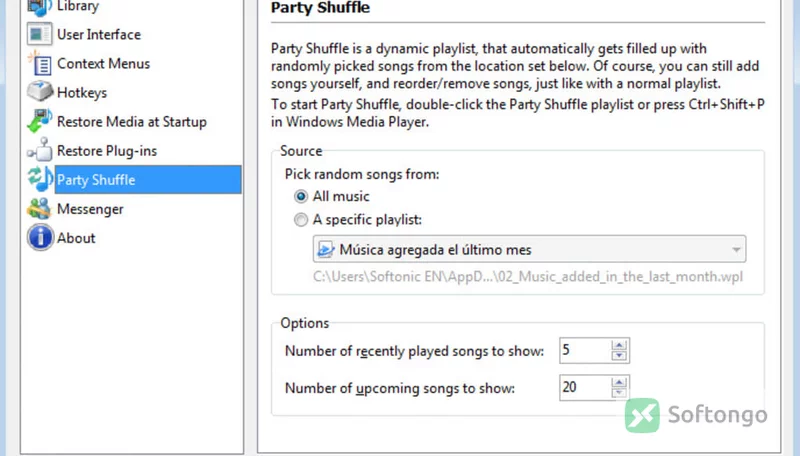Click the Pick random songs from label

click(362, 174)
